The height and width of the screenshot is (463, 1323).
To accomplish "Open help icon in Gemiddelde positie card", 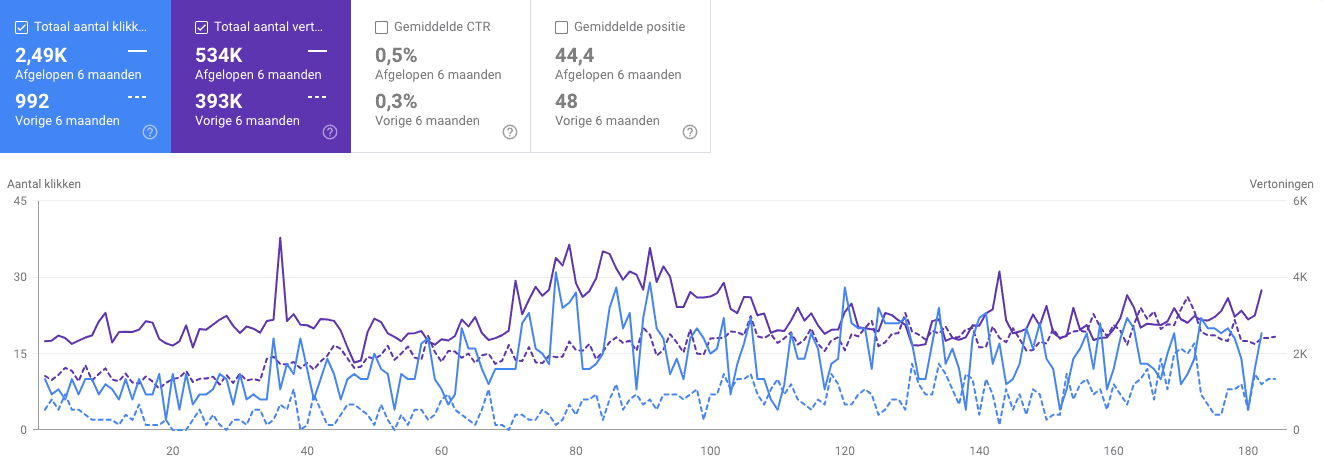I will 690,132.
